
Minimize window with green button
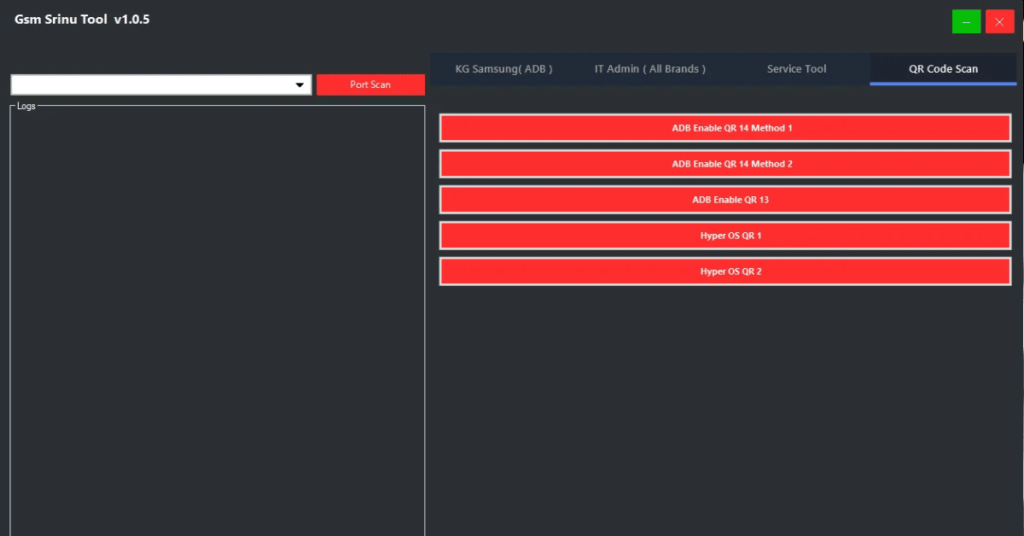click(966, 22)
